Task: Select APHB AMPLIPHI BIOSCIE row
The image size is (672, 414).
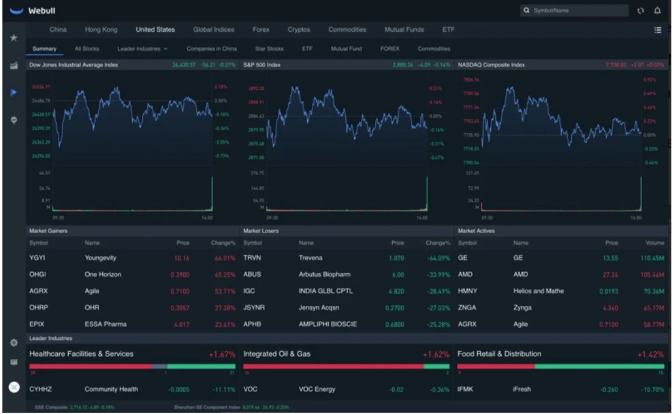Action: coord(346,324)
